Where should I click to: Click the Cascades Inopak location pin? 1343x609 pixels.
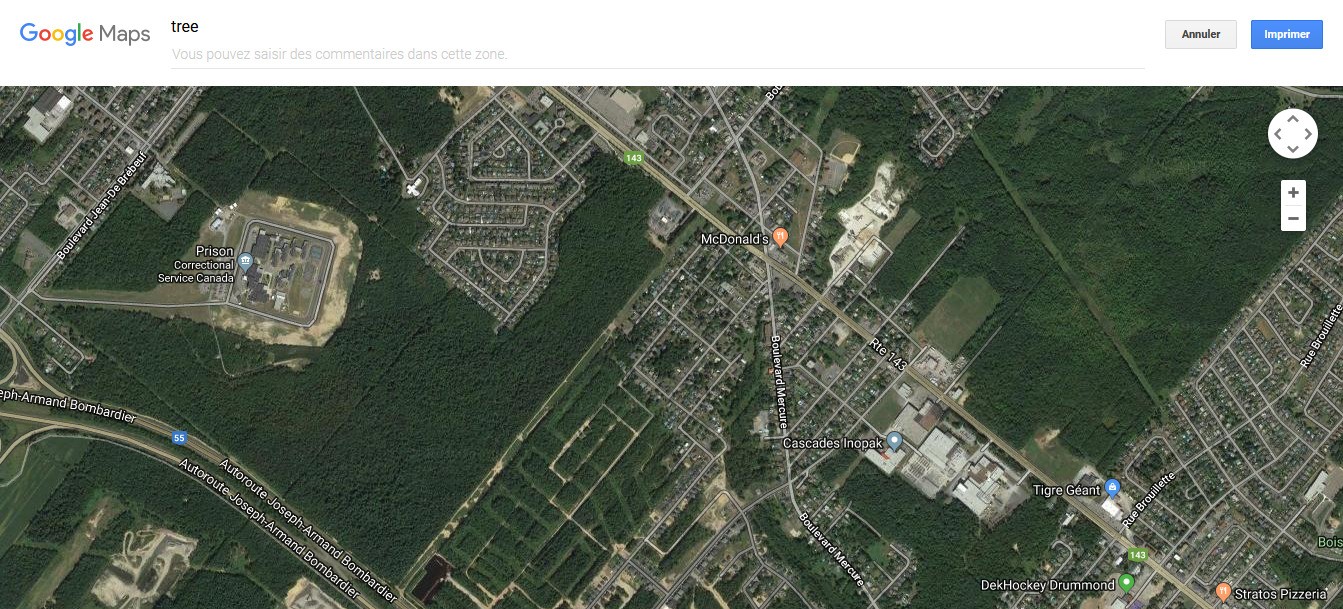pyautogui.click(x=895, y=441)
